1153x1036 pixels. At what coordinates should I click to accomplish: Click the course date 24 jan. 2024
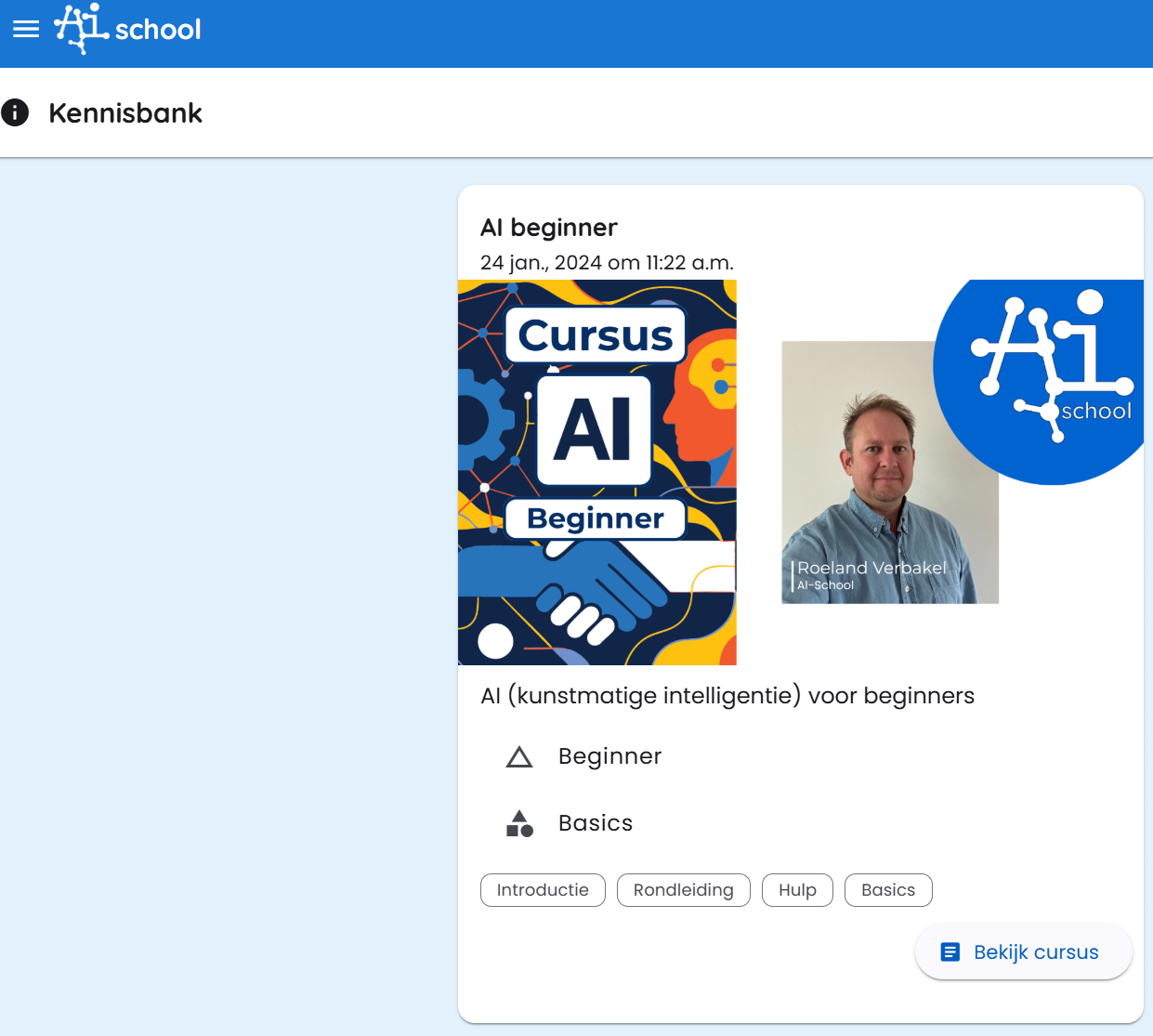(607, 263)
